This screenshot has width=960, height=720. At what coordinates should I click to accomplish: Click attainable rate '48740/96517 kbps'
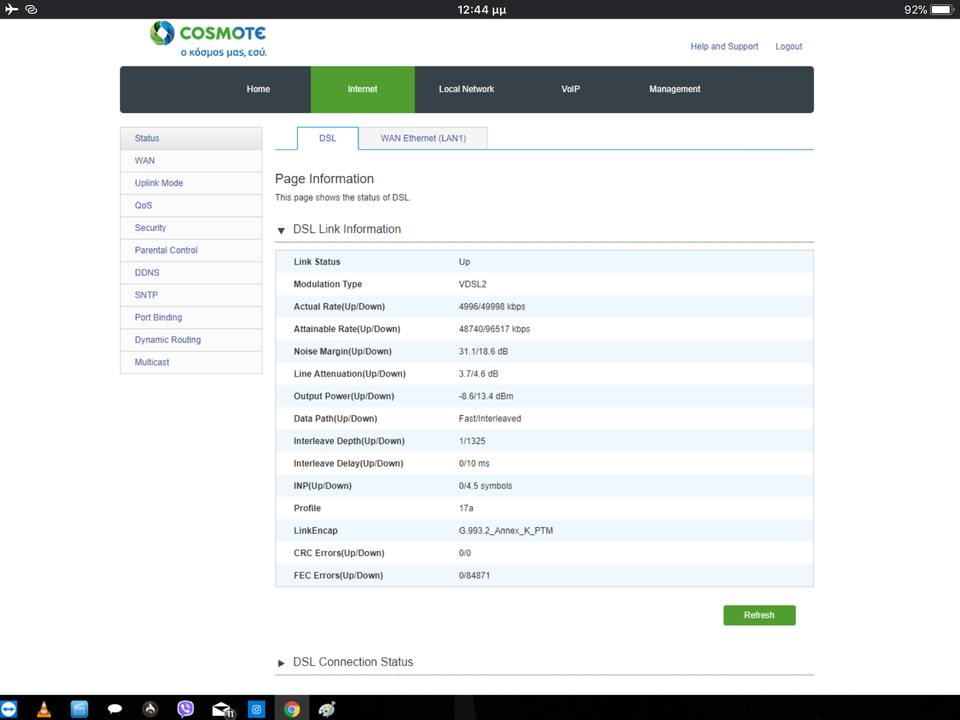pyautogui.click(x=494, y=329)
